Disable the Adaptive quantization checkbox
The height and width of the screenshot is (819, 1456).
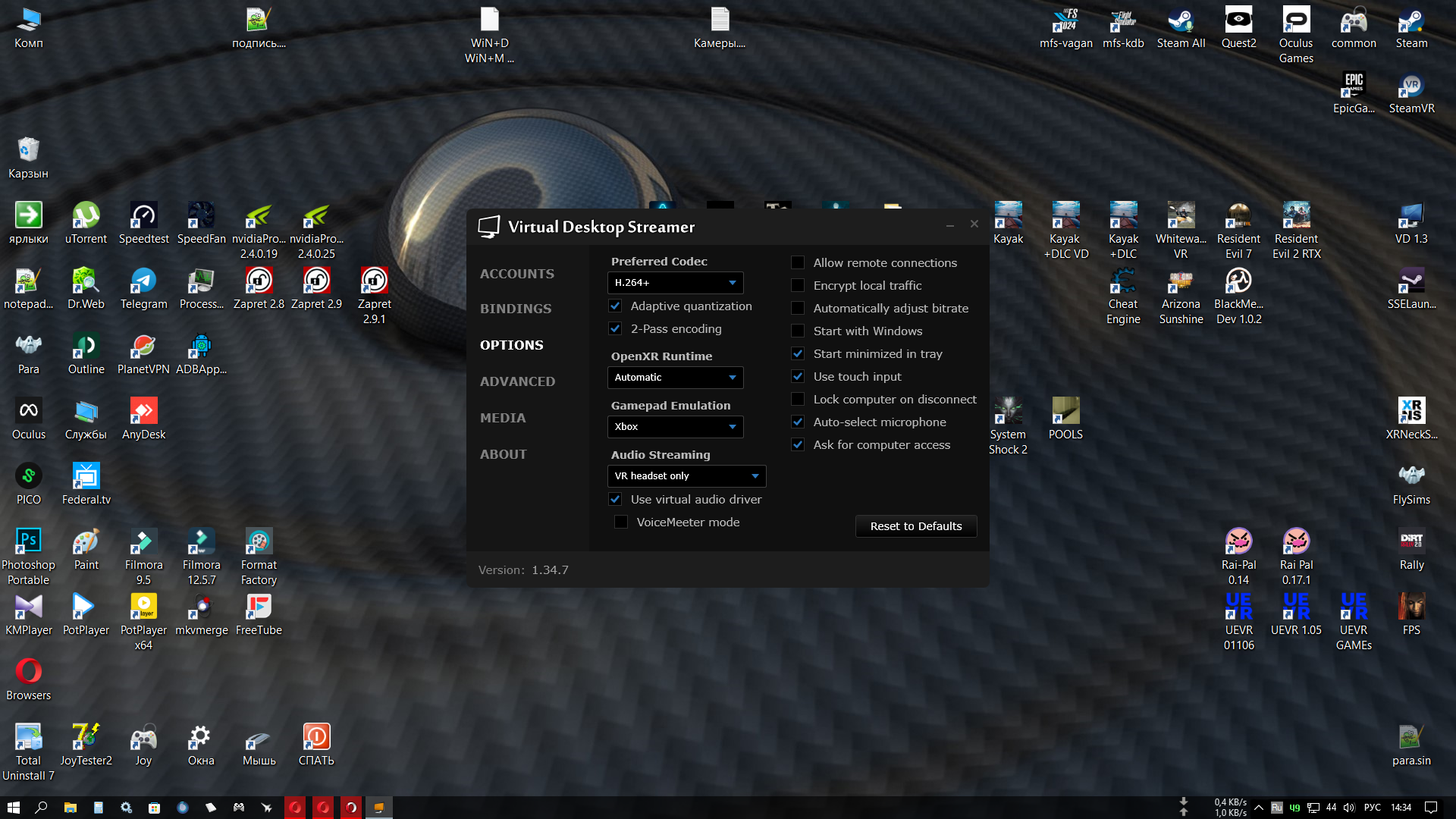click(x=615, y=306)
